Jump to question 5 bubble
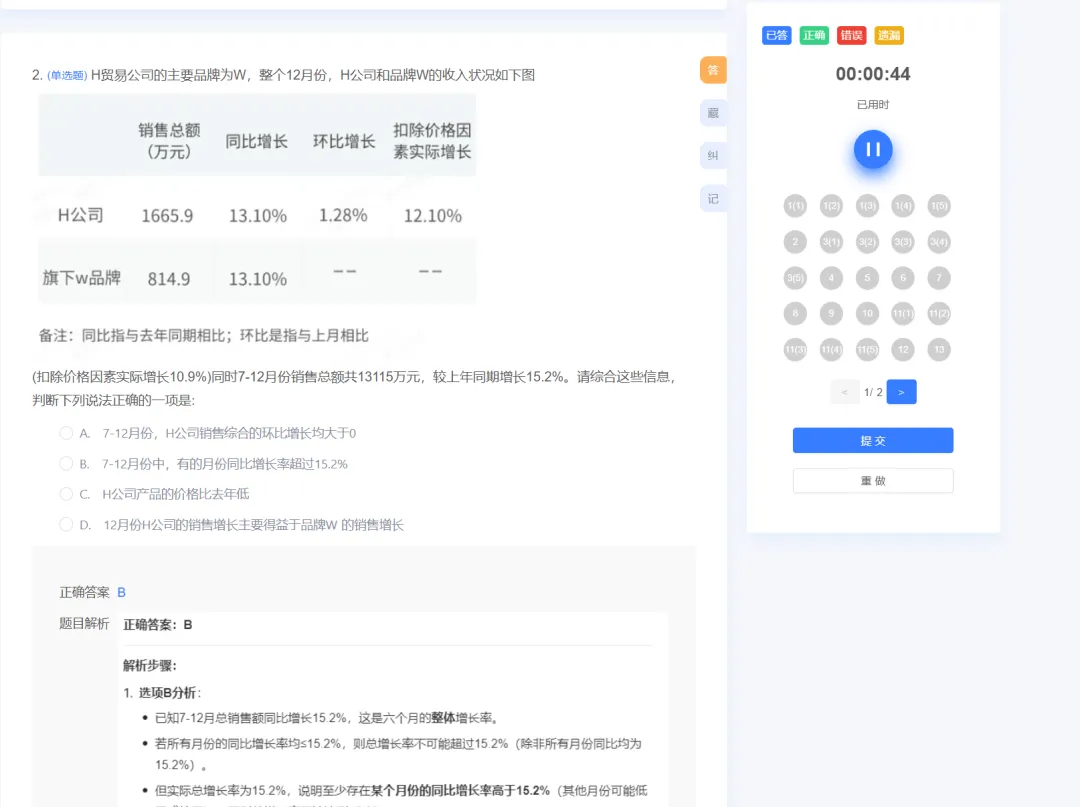Image resolution: width=1080 pixels, height=807 pixels. [x=867, y=277]
